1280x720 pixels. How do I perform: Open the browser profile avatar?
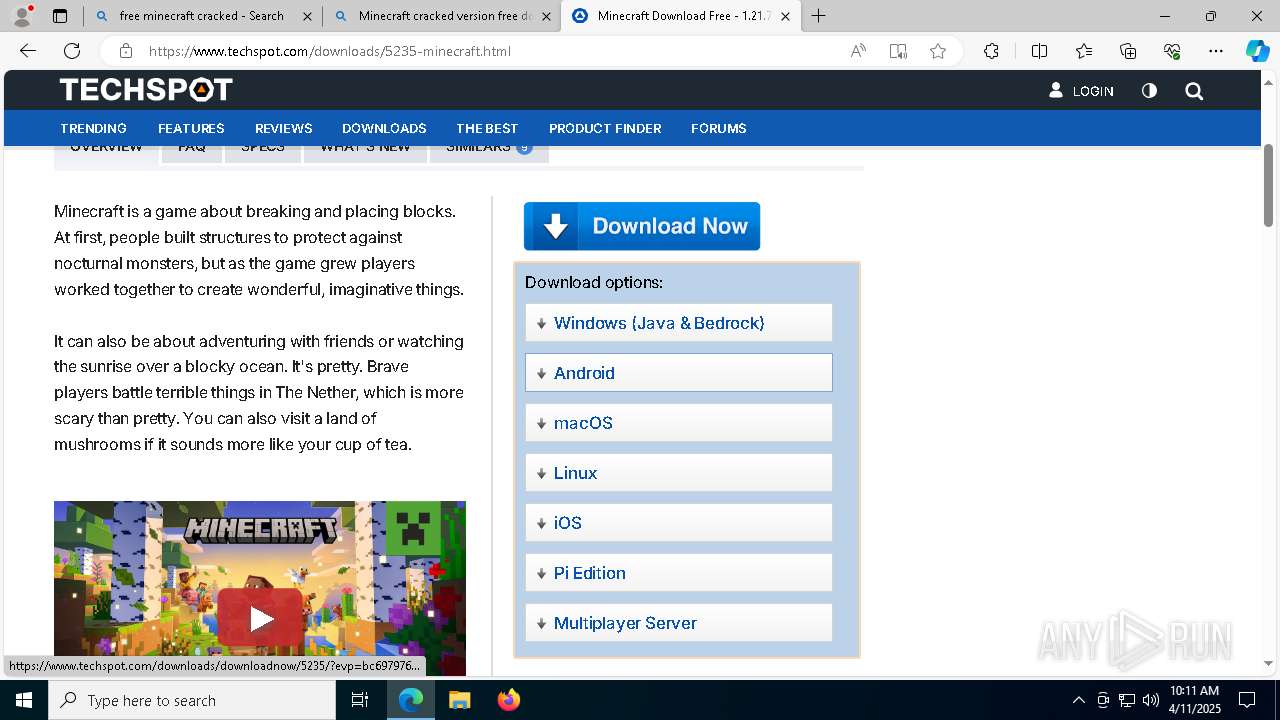(21, 16)
